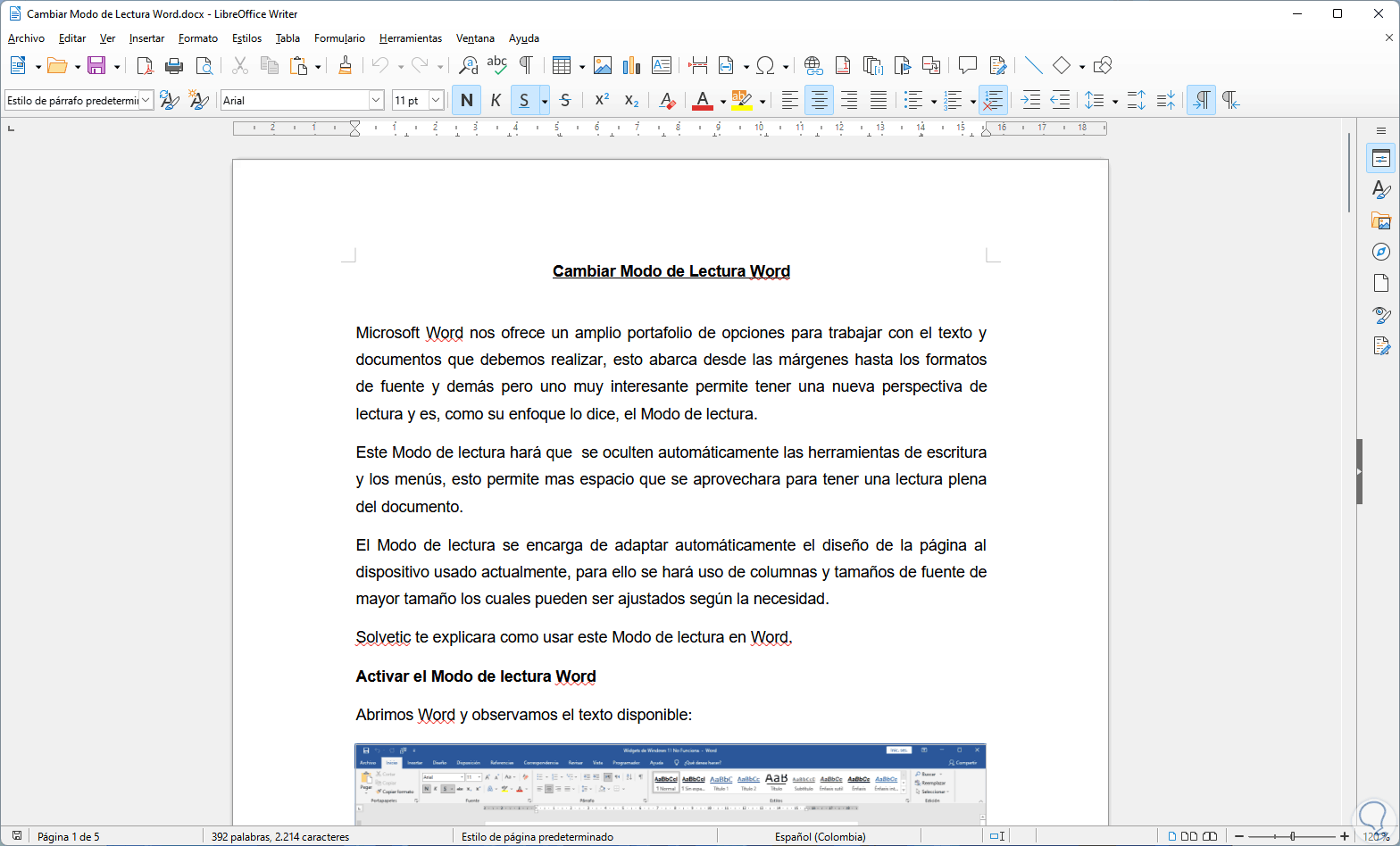This screenshot has height=846, width=1400.
Task: Open the Archivo menu
Action: click(x=26, y=38)
